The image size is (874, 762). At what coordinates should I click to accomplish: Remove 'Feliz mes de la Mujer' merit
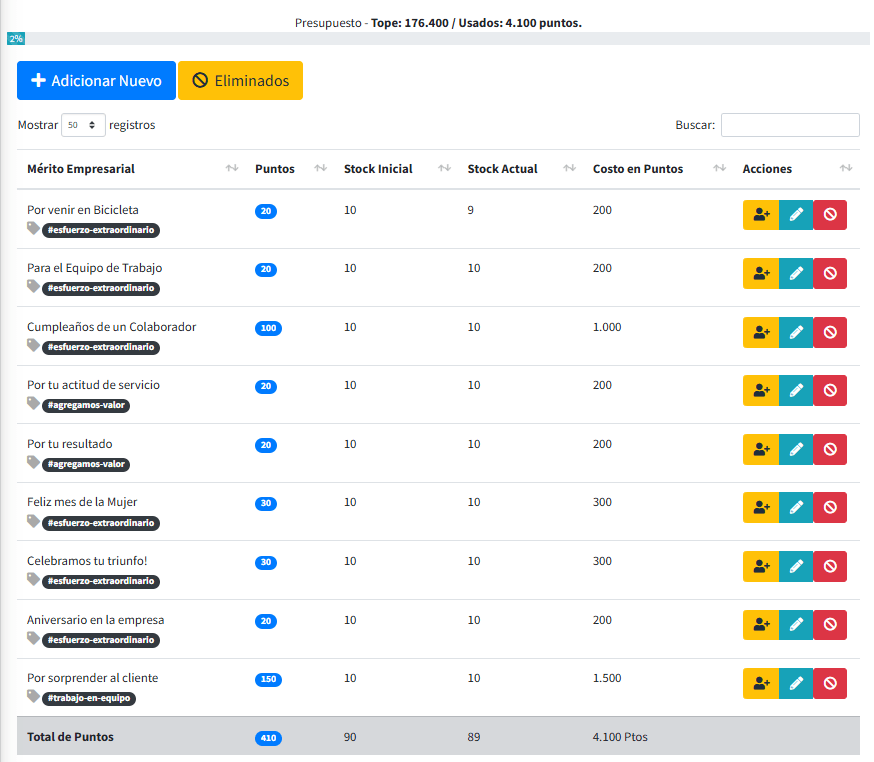point(830,508)
